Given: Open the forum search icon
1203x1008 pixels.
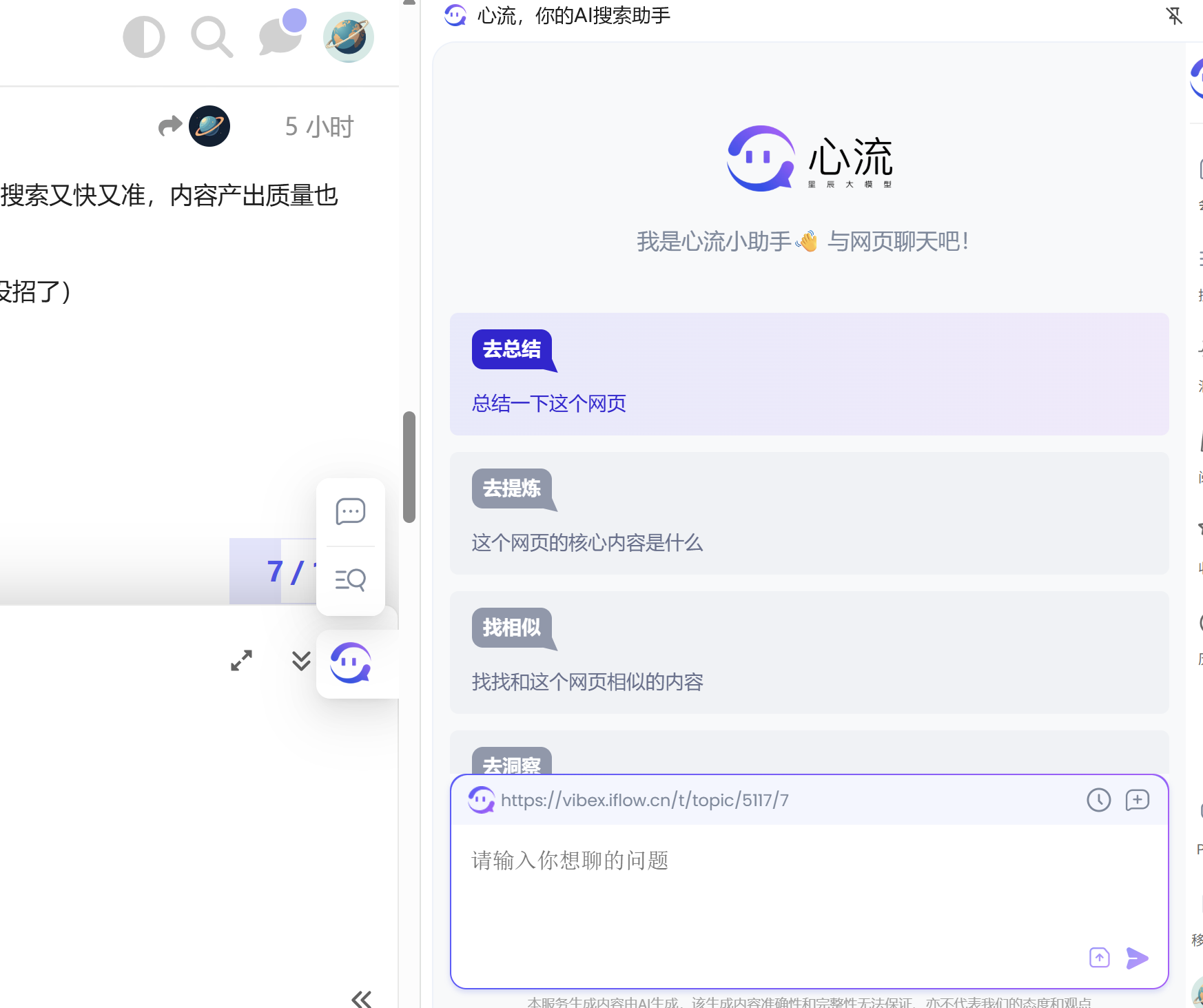Looking at the screenshot, I should click(x=212, y=37).
